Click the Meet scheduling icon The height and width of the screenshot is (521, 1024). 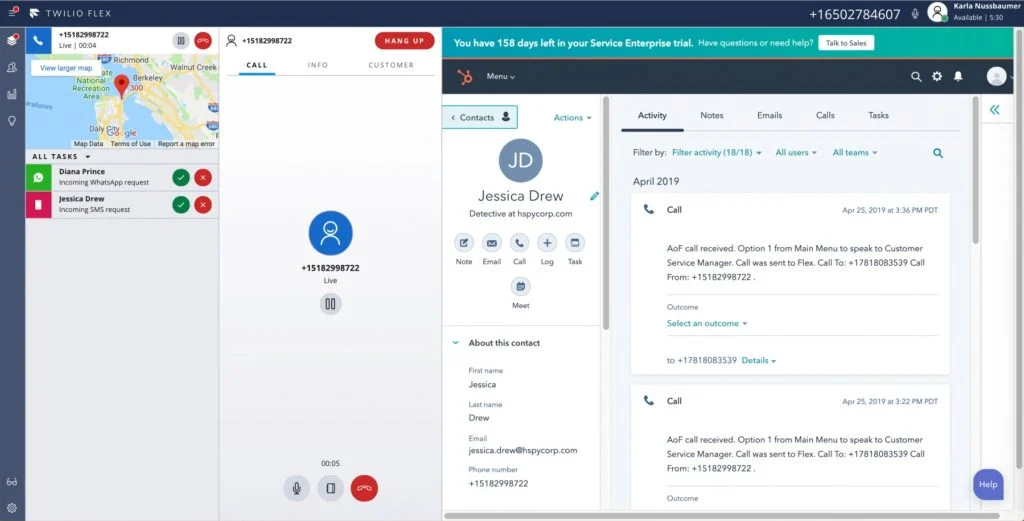click(520, 286)
